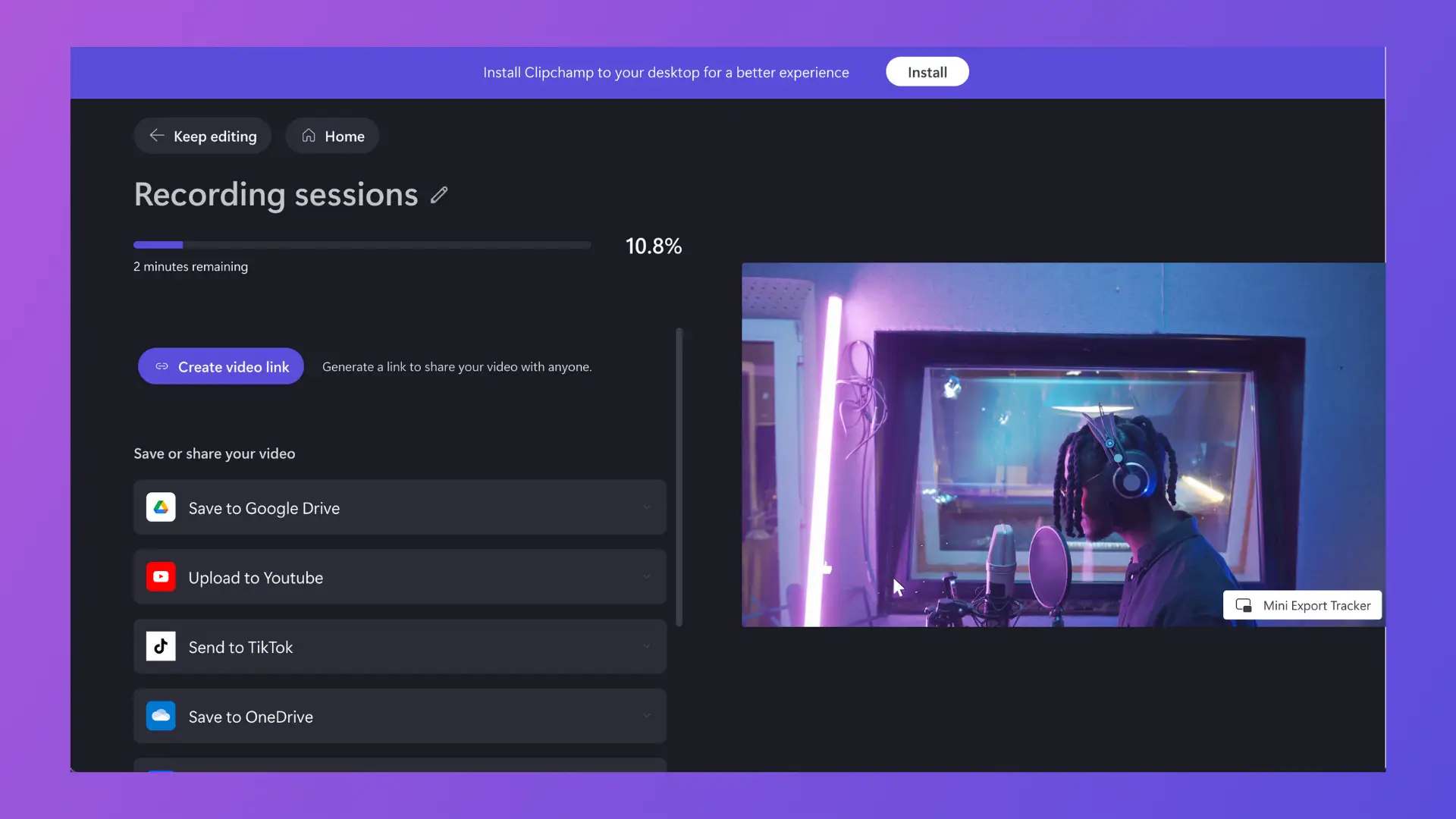Click the back arrow icon
This screenshot has height=819, width=1456.
[x=157, y=135]
